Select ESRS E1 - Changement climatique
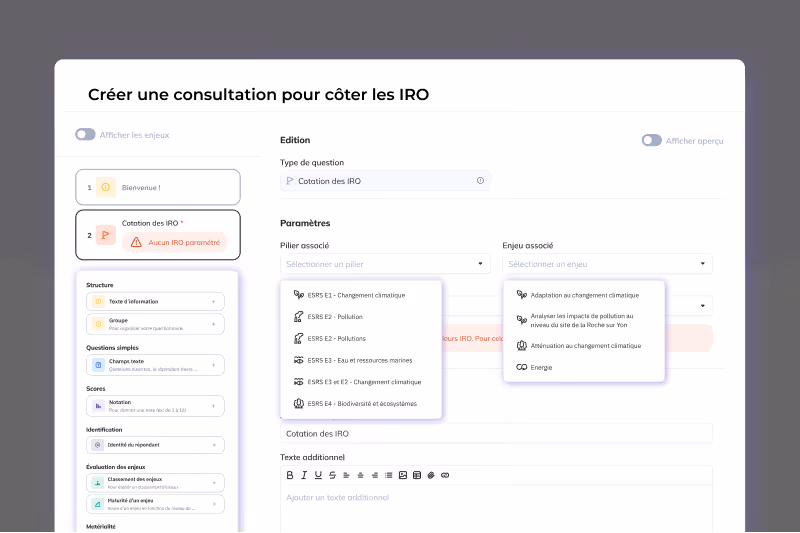 point(361,295)
